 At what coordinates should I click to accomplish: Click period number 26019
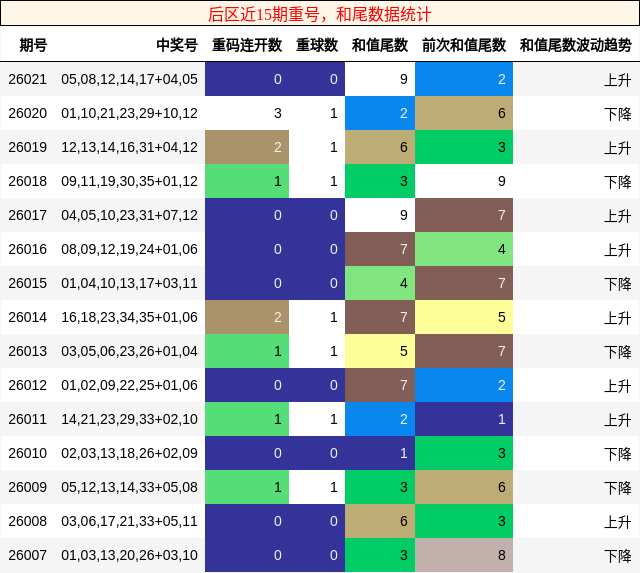tap(28, 147)
